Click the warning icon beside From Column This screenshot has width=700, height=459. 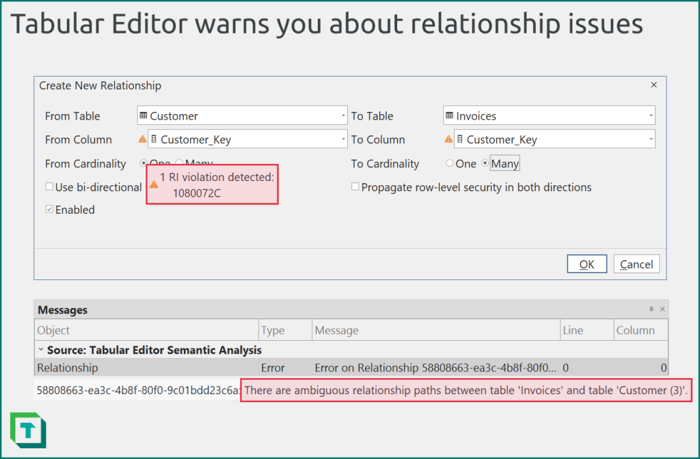[x=142, y=139]
